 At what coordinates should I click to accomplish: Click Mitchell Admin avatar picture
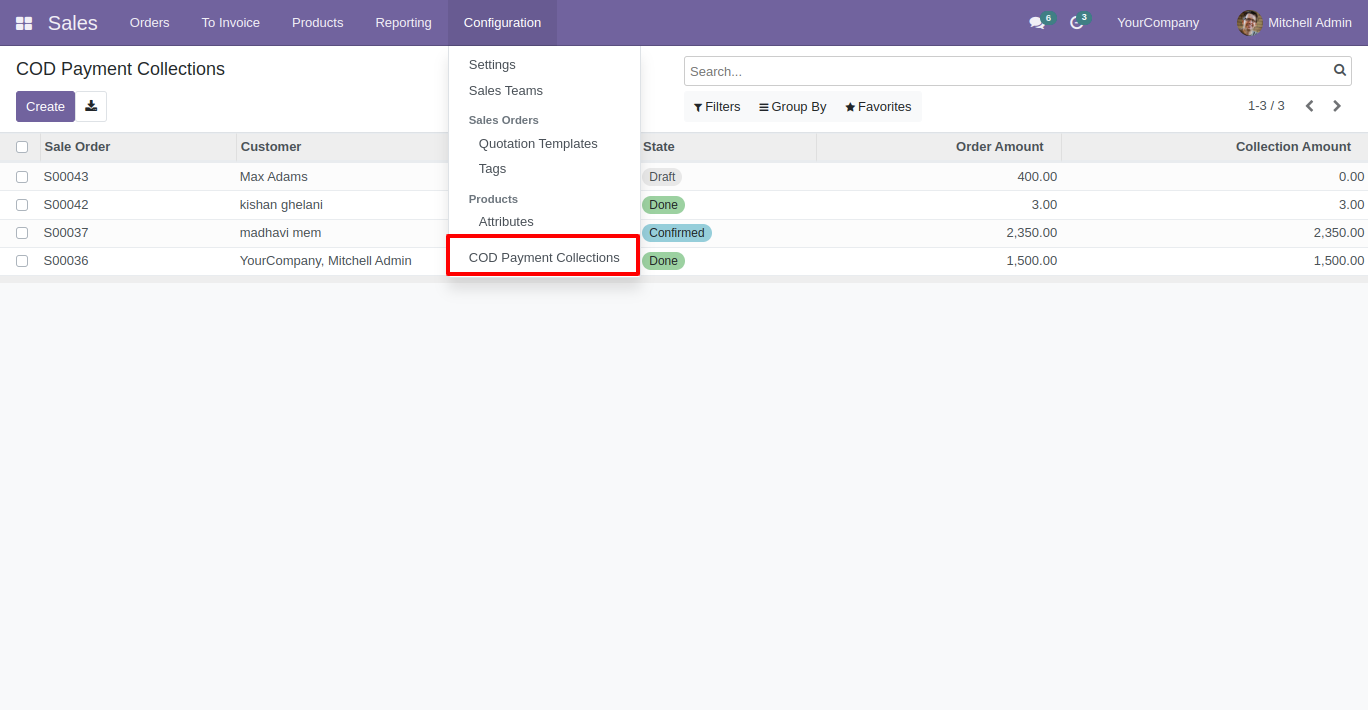(1249, 23)
